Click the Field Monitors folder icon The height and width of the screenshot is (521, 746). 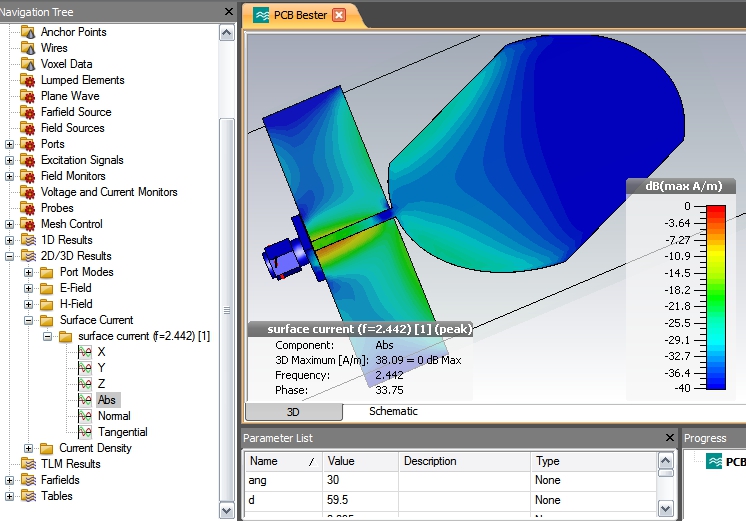click(x=28, y=177)
